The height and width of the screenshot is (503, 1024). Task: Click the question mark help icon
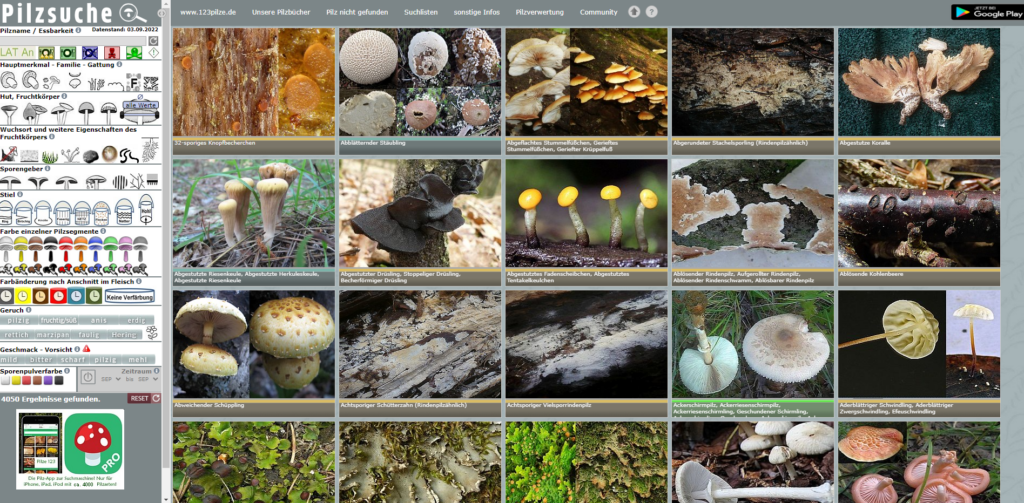click(651, 12)
